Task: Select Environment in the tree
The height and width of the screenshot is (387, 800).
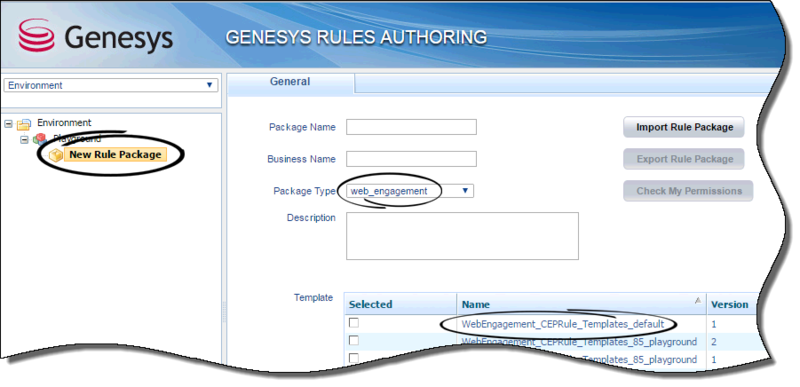Action: pyautogui.click(x=64, y=122)
